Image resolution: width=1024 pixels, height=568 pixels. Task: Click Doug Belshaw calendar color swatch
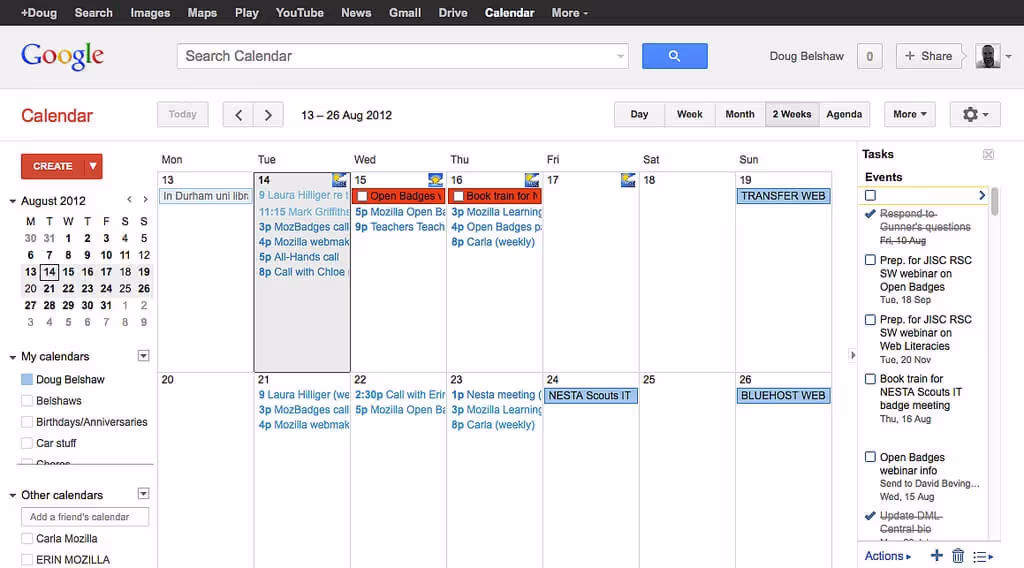tap(27, 379)
